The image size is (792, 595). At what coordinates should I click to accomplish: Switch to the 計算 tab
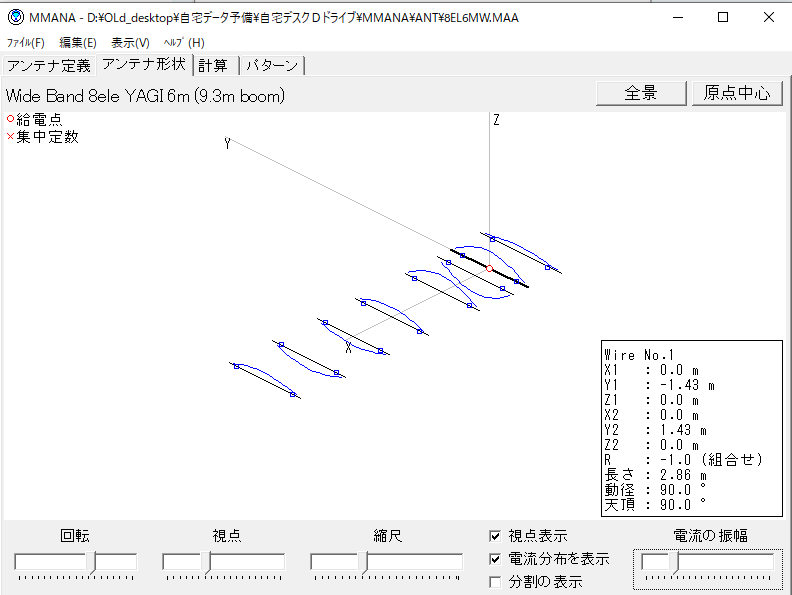click(212, 66)
